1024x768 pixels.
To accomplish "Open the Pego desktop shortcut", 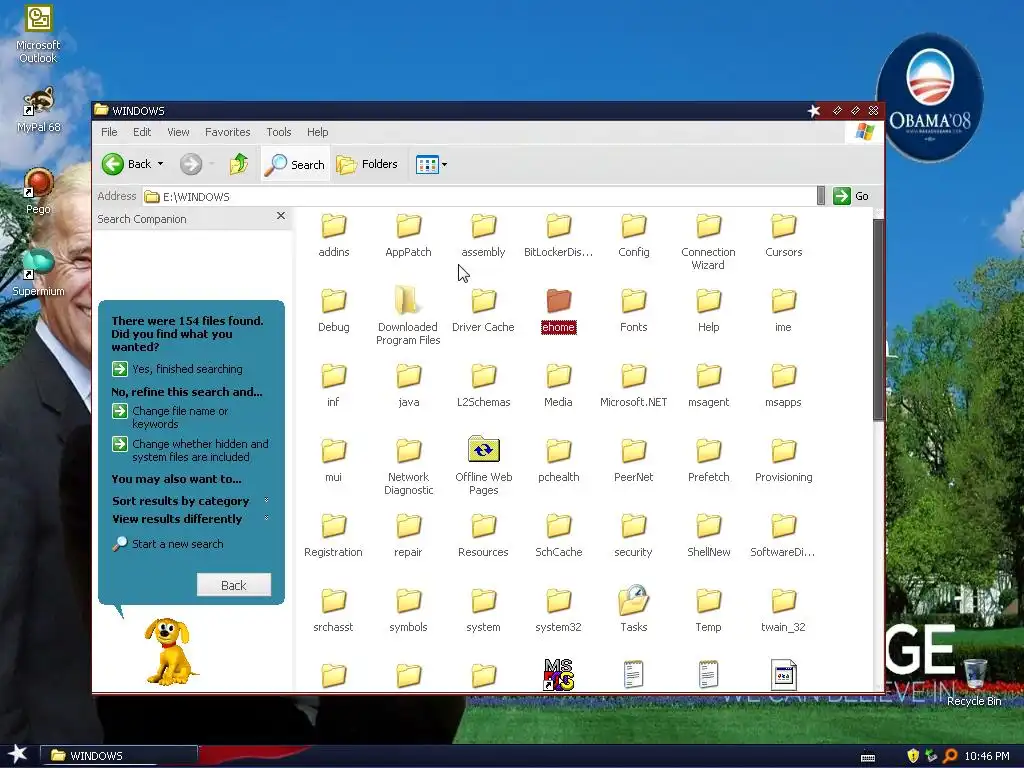I will (x=38, y=191).
